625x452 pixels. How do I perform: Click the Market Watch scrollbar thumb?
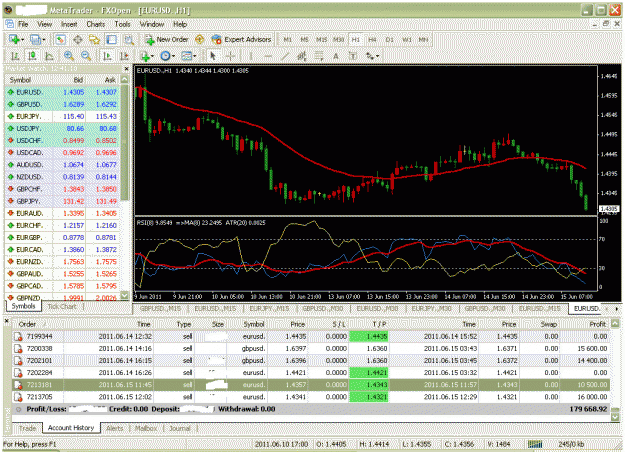point(125,141)
